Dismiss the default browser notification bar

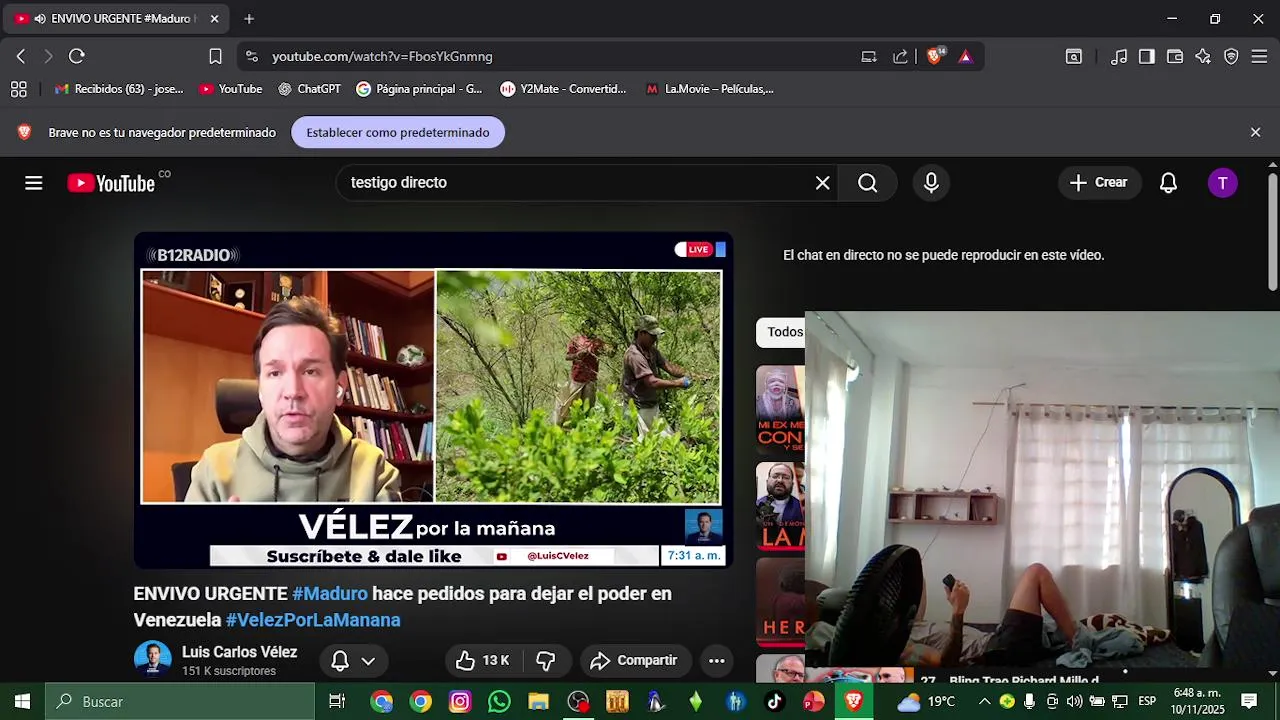coord(1255,132)
